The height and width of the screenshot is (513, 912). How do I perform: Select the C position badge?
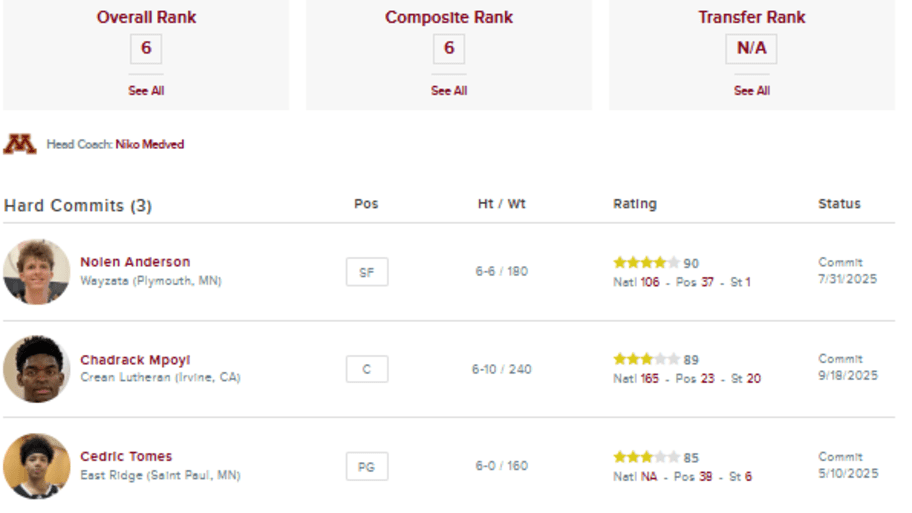[x=366, y=369]
